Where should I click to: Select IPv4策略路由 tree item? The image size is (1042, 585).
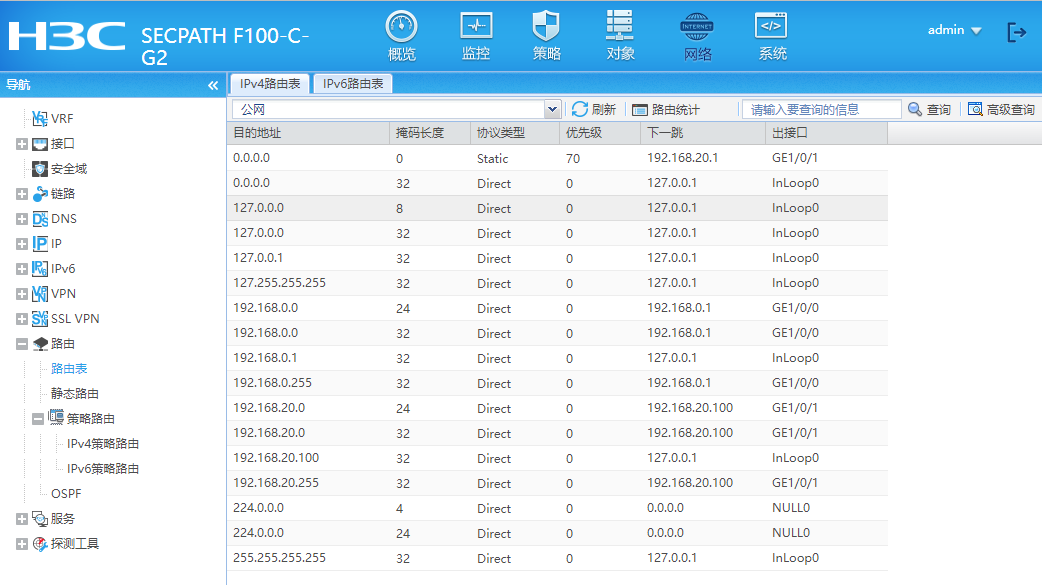pos(103,443)
